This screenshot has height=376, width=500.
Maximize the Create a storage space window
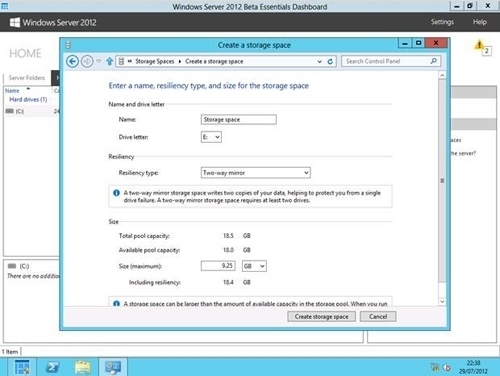tap(419, 43)
